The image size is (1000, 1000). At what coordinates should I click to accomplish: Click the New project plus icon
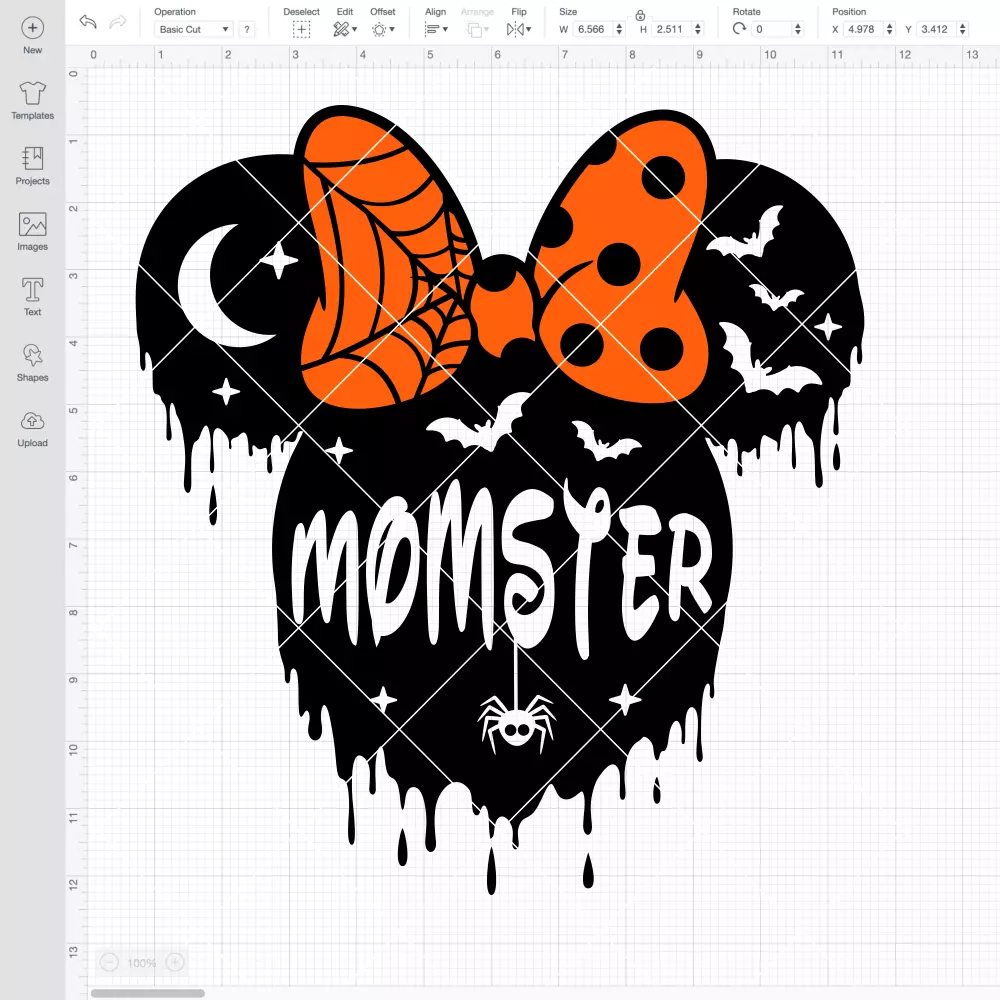tap(33, 28)
